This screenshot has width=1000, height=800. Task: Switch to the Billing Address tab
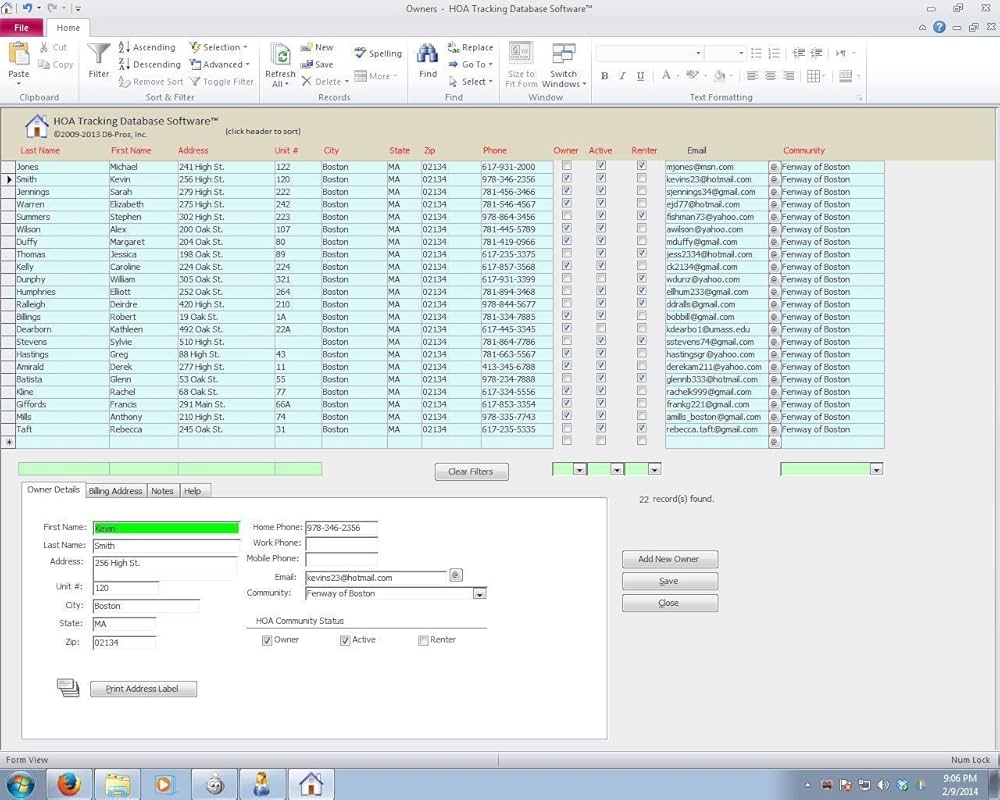coord(115,491)
